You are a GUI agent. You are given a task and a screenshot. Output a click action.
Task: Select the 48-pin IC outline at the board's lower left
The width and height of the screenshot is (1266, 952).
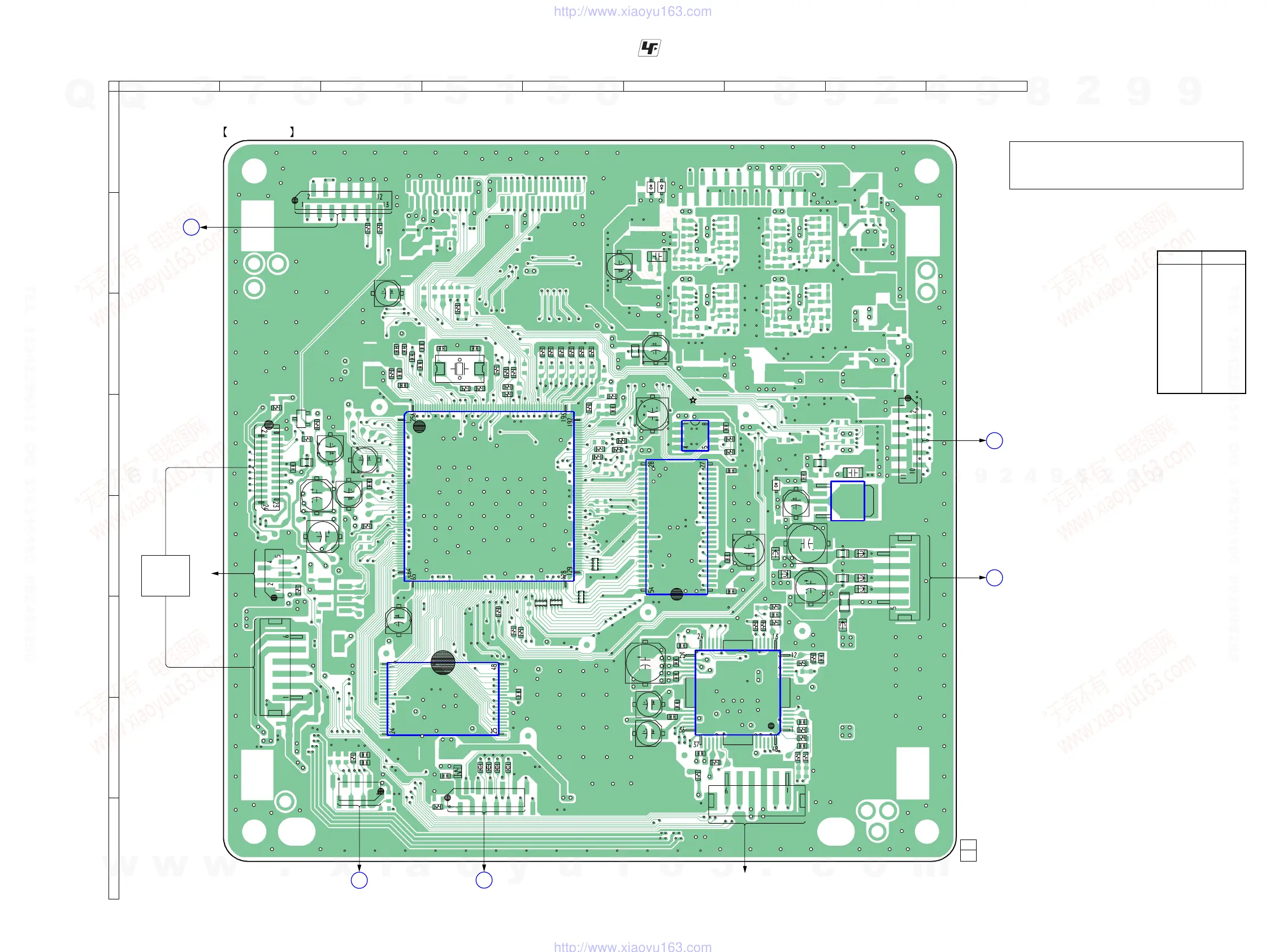pyautogui.click(x=443, y=698)
